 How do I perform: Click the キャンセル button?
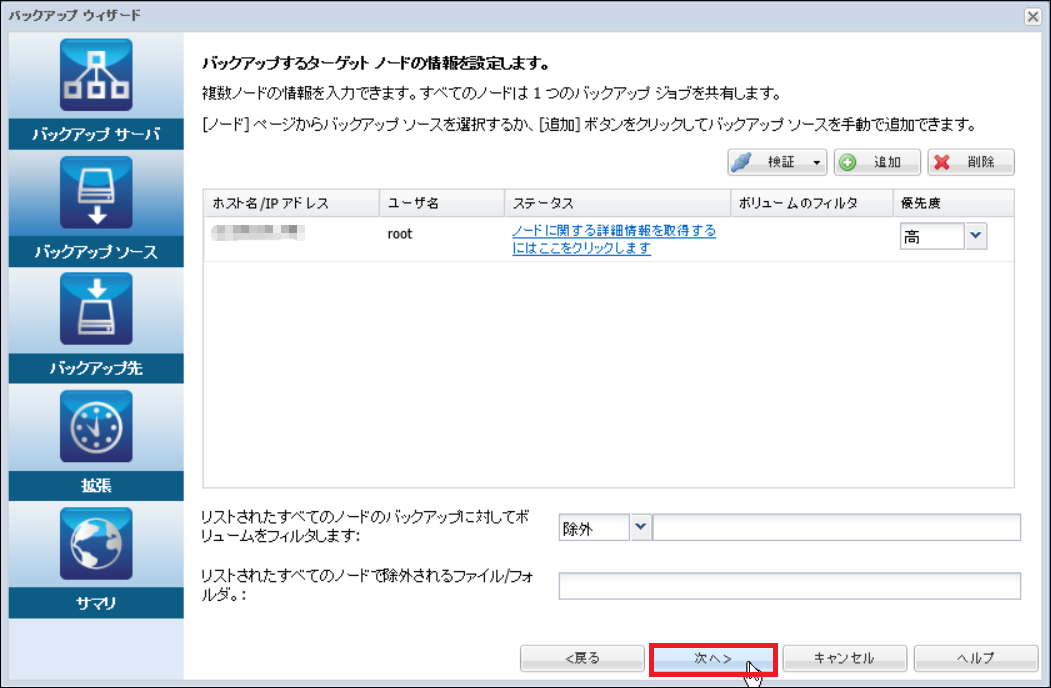[844, 658]
